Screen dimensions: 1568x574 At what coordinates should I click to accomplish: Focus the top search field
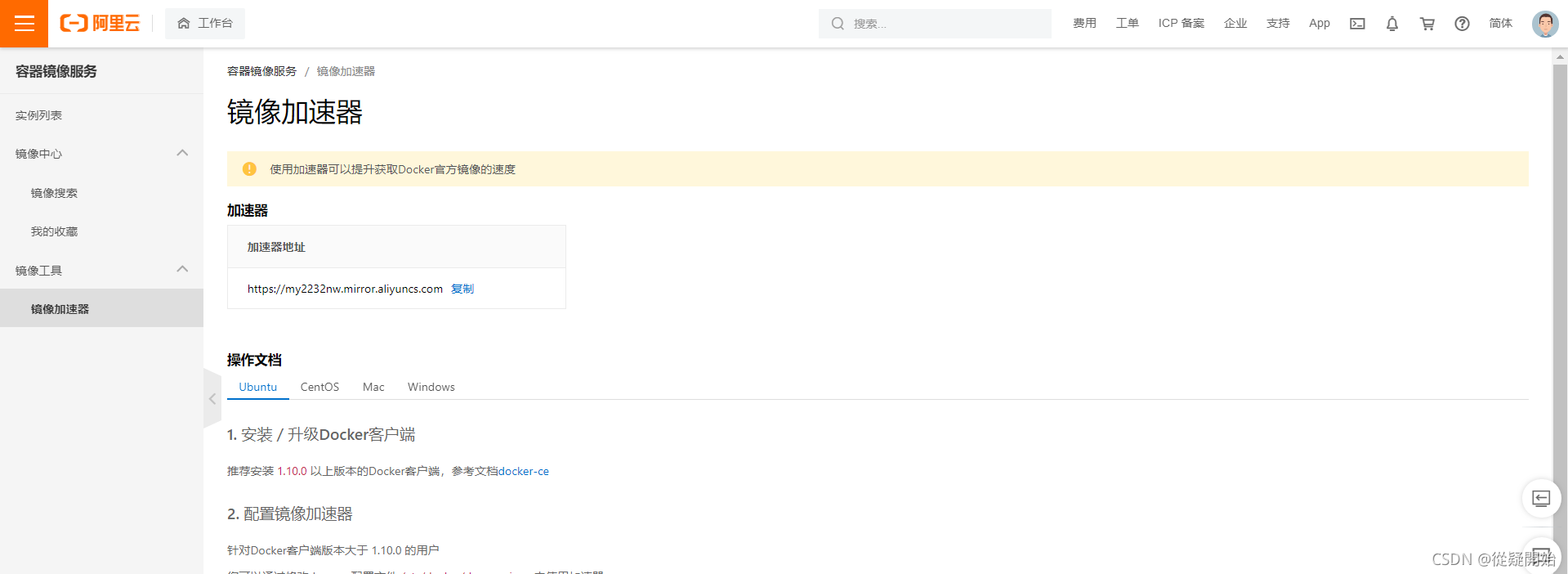tap(935, 24)
